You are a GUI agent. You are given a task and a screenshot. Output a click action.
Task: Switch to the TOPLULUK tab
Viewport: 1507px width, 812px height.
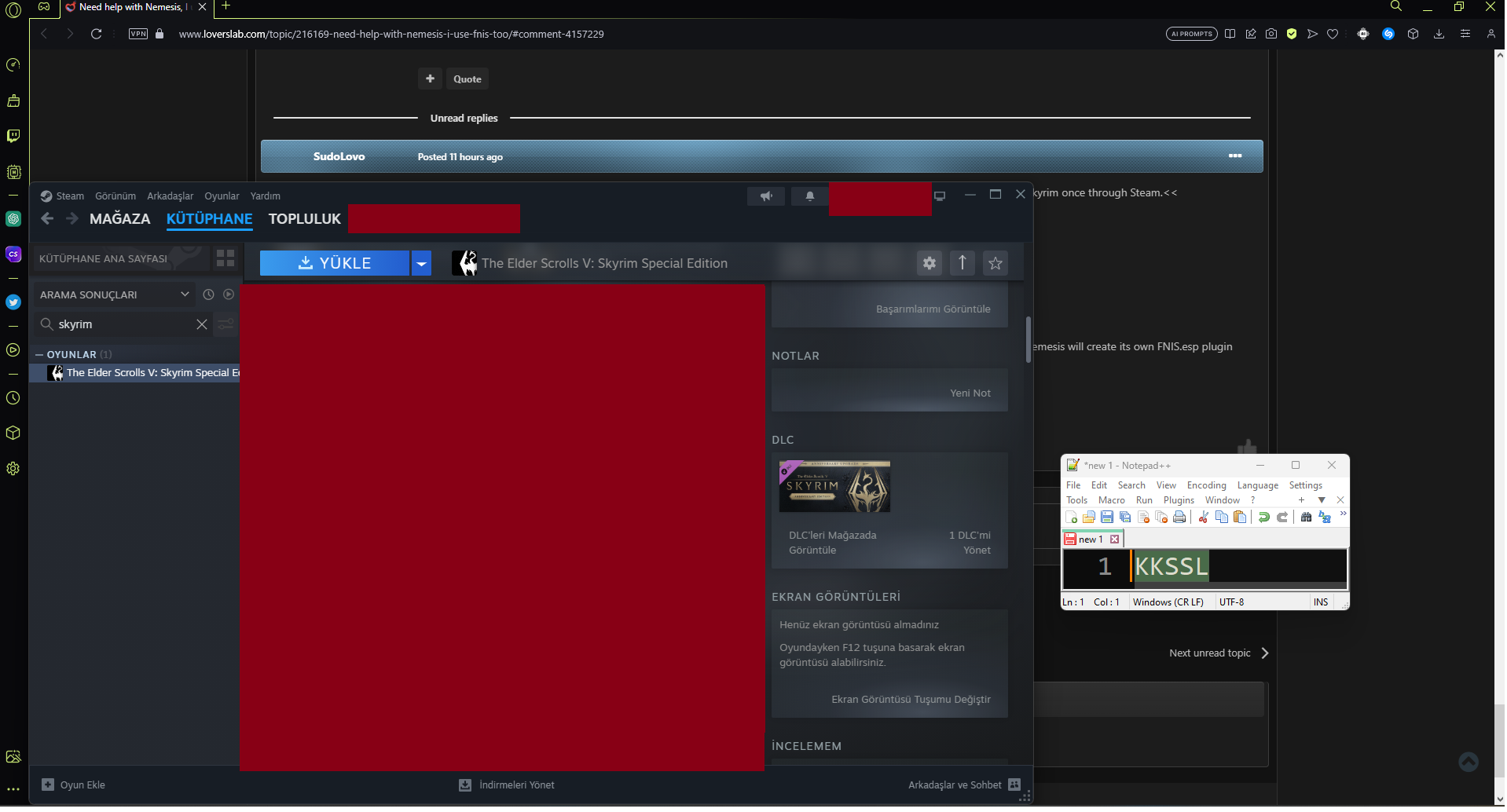[305, 220]
